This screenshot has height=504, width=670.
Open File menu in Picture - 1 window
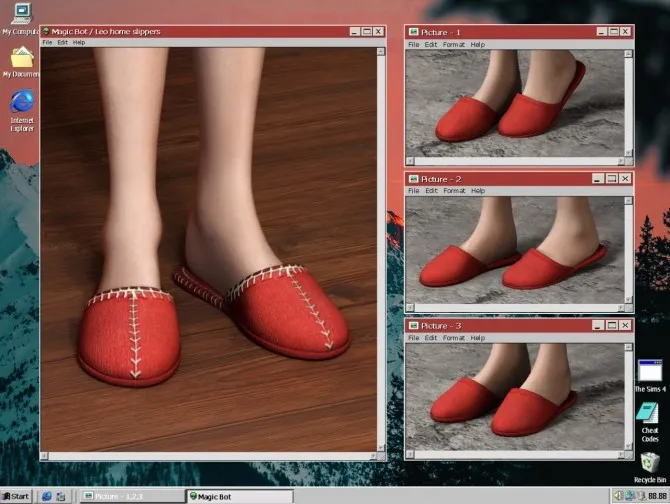tap(413, 44)
